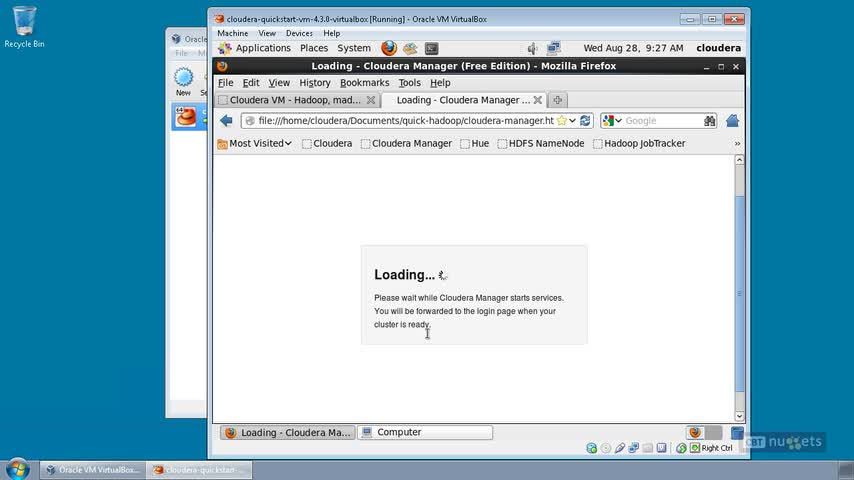Open the Firefox View menu

tap(279, 83)
